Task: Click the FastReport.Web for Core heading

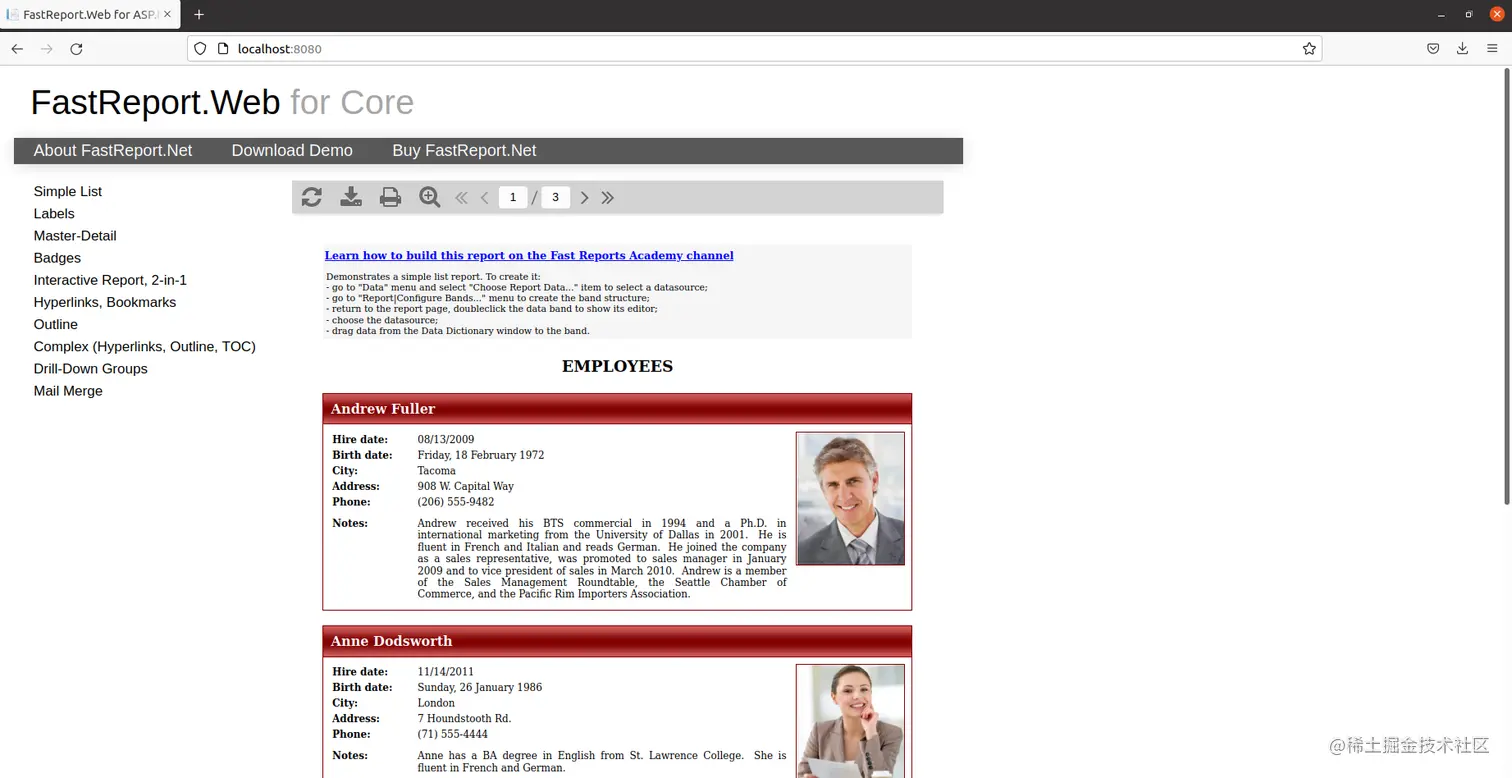Action: click(x=222, y=102)
